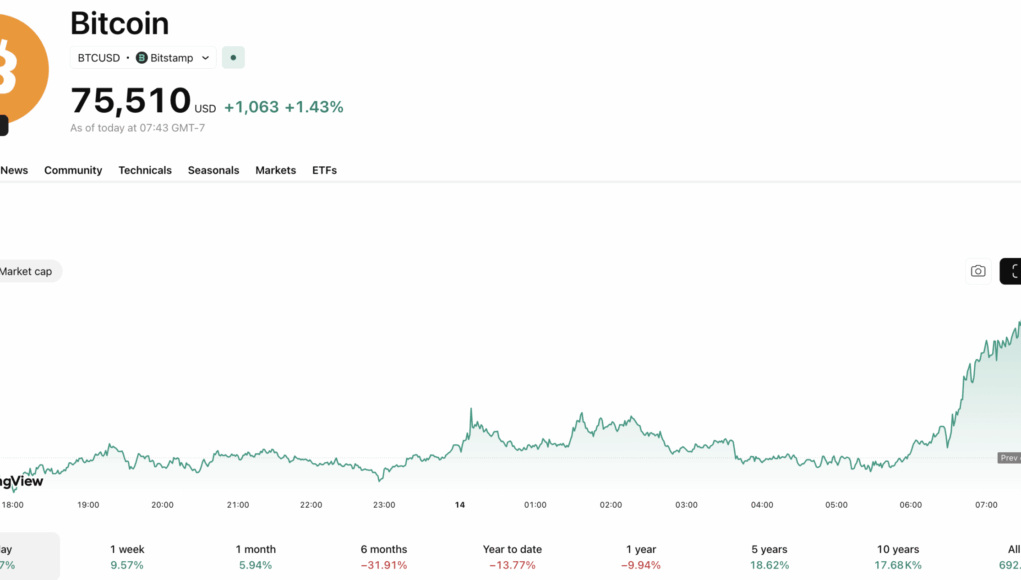The width and height of the screenshot is (1021, 580).
Task: Open the ETFs tab
Action: coord(324,170)
